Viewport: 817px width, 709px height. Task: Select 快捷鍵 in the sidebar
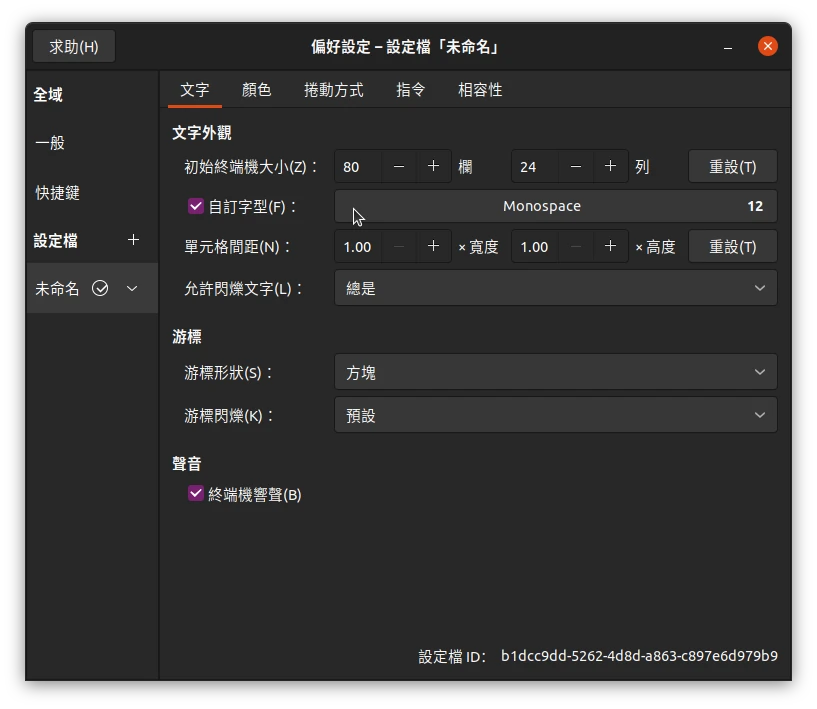click(x=58, y=193)
